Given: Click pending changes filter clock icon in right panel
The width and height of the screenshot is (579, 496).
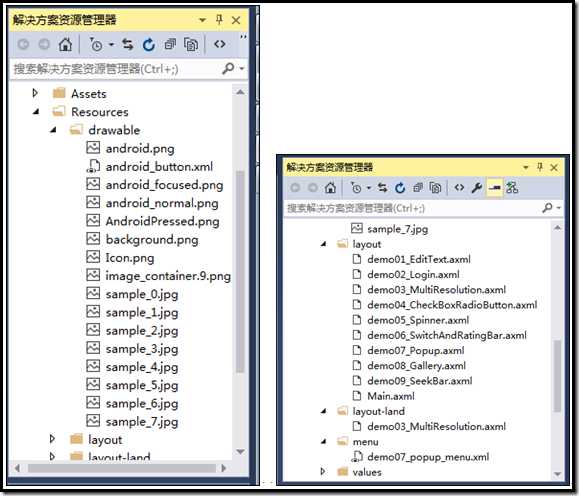Looking at the screenshot, I should [356, 188].
